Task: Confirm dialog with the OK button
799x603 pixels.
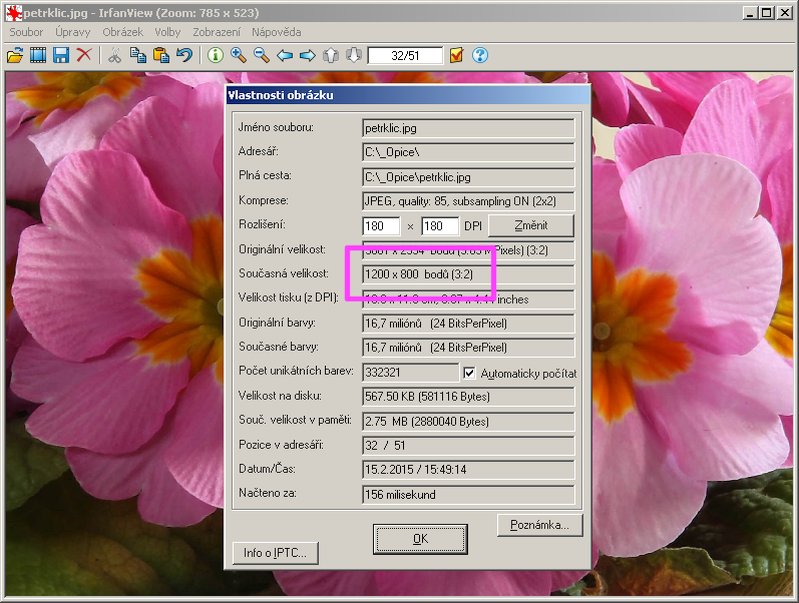Action: point(420,539)
